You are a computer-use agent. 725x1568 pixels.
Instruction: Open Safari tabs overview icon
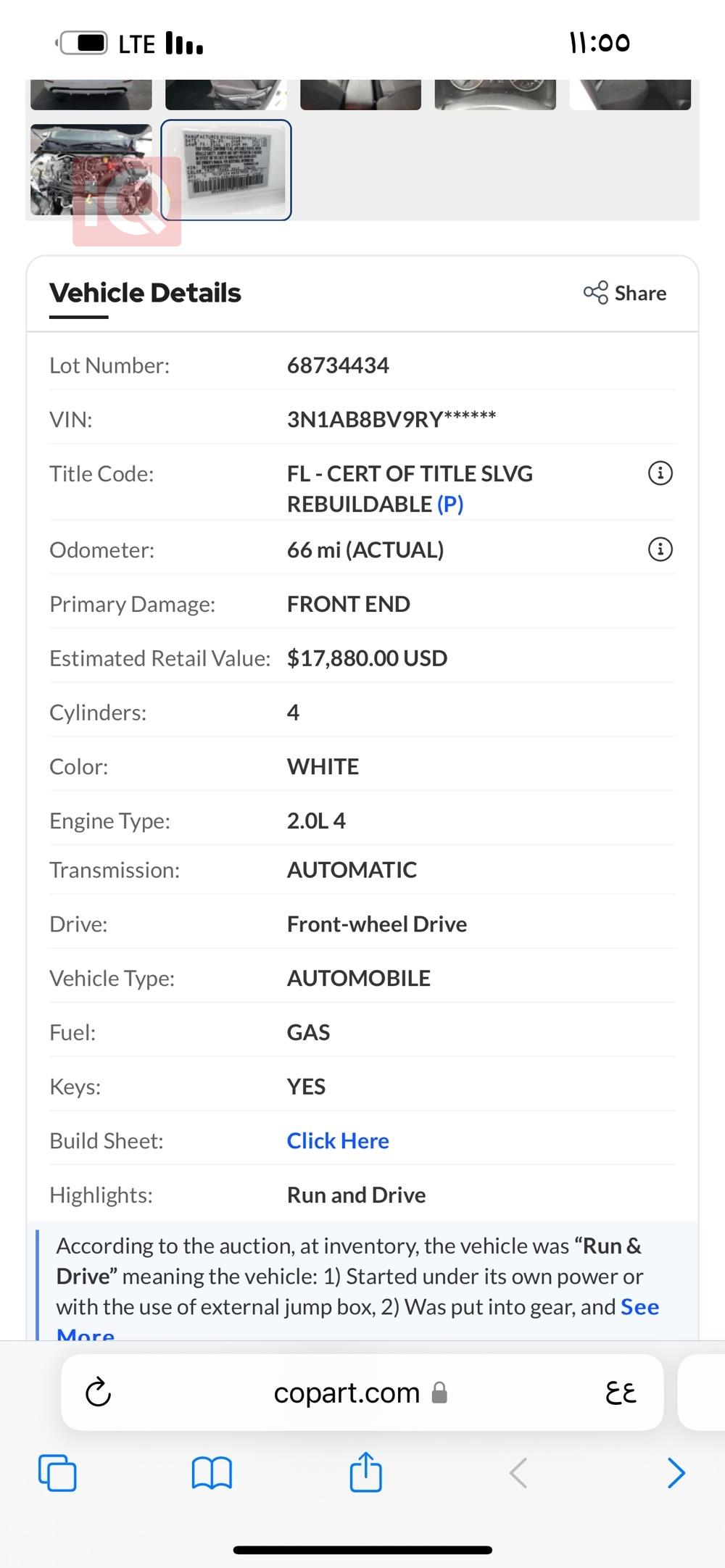pyautogui.click(x=57, y=1472)
